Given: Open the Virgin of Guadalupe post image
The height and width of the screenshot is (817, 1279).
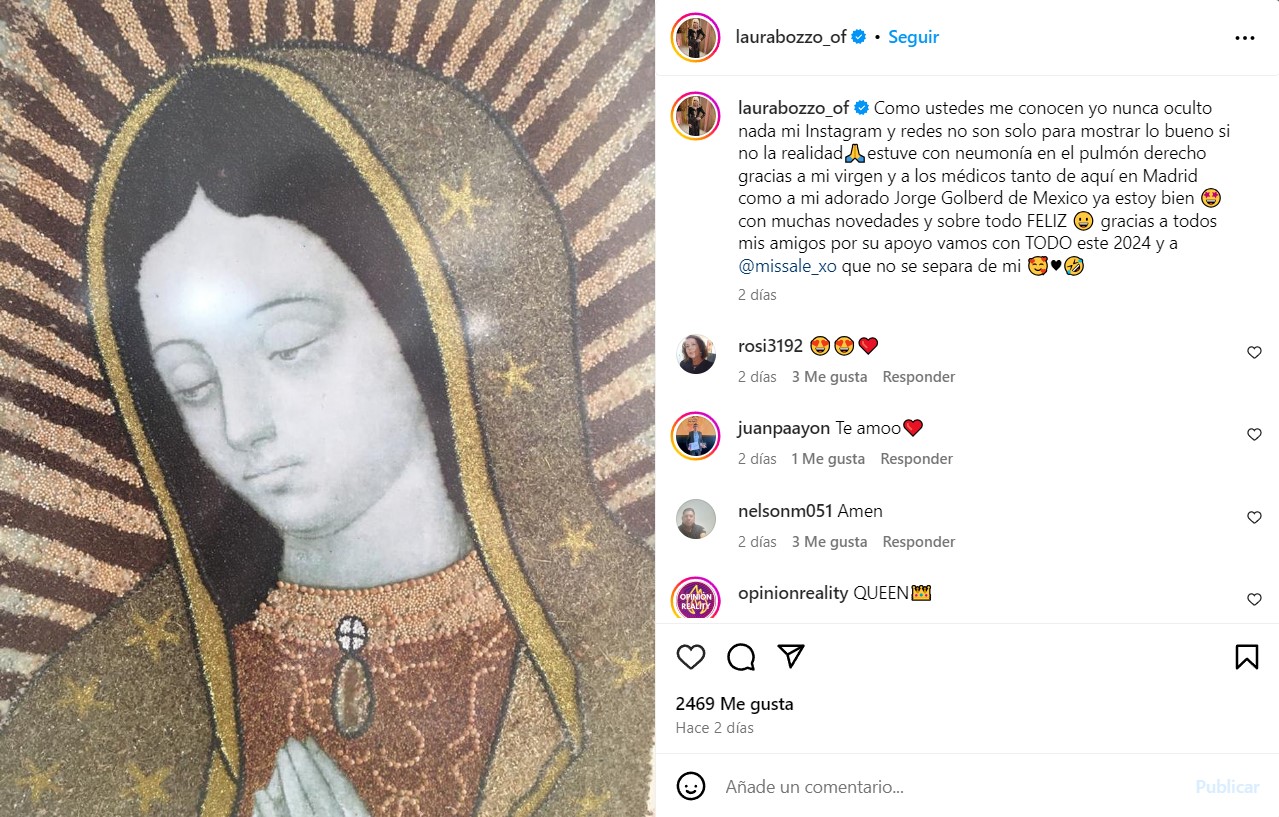Looking at the screenshot, I should point(327,408).
